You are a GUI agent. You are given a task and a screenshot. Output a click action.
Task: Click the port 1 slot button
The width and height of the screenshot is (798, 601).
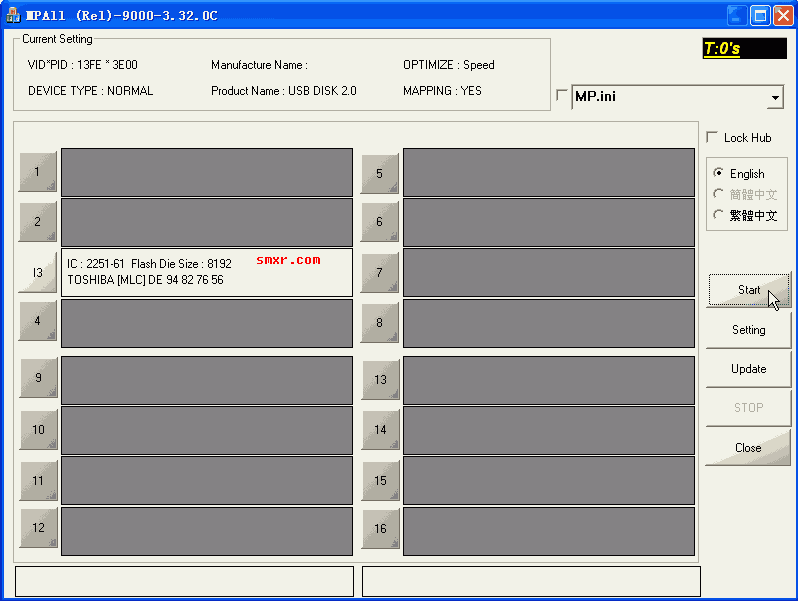38,172
